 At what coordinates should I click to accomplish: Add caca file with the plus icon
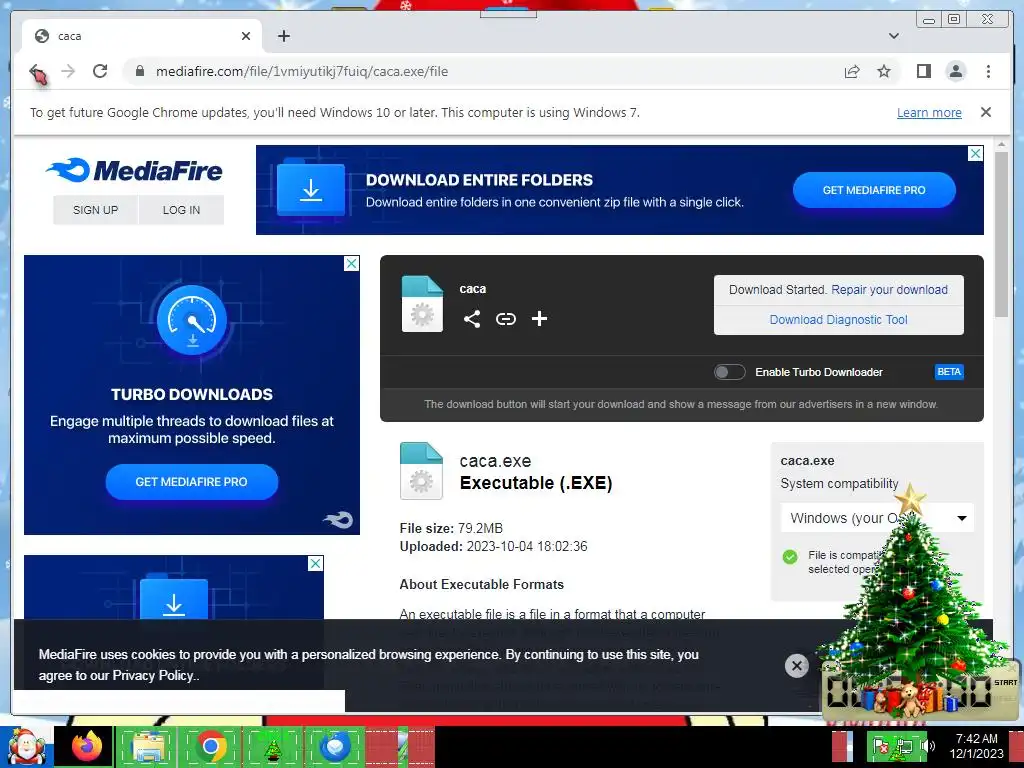(539, 319)
